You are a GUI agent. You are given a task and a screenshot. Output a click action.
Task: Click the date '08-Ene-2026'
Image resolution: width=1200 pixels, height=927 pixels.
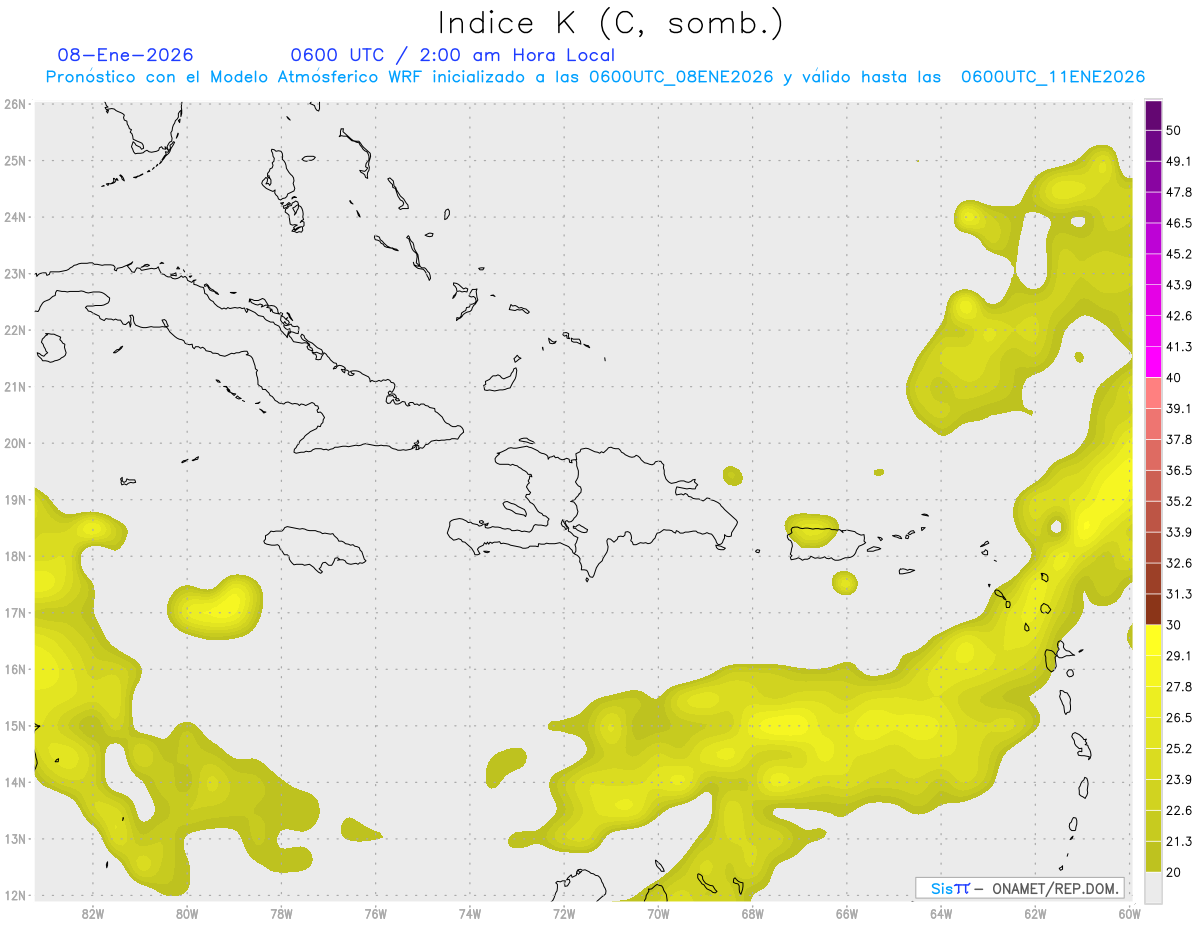coord(126,55)
